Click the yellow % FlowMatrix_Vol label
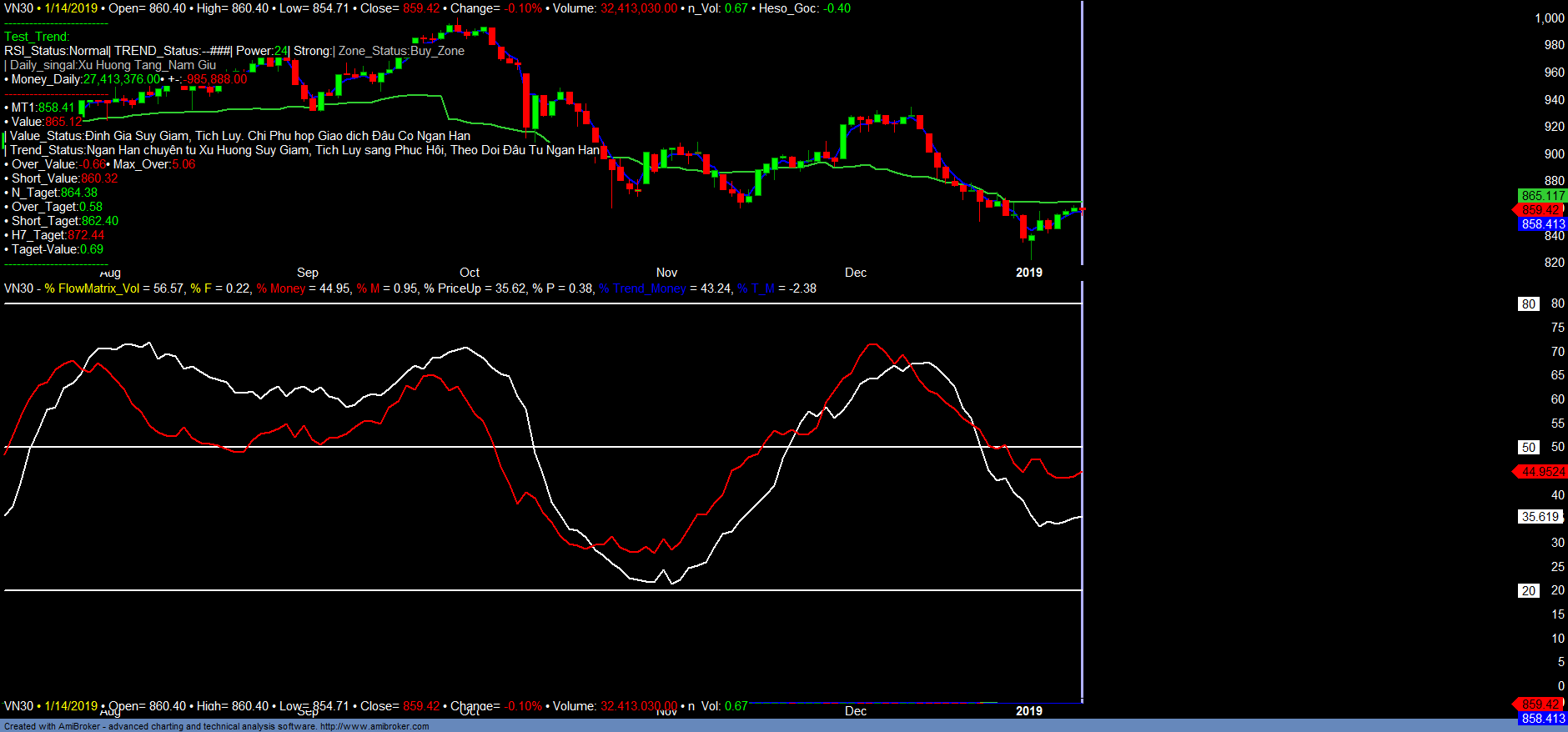Viewport: 1568px width, 732px height. point(92,288)
